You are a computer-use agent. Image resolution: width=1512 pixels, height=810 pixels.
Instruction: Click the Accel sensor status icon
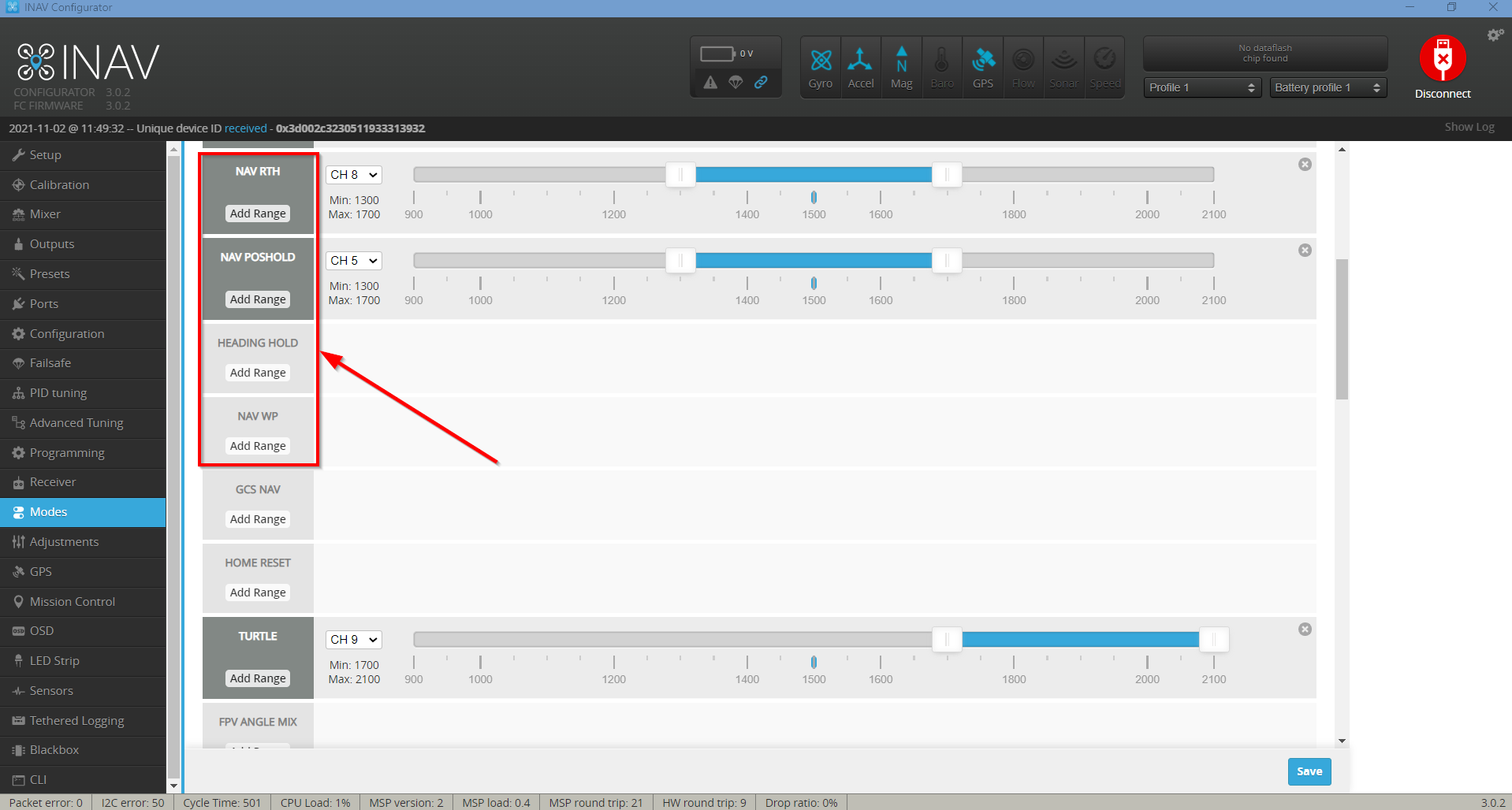click(861, 66)
